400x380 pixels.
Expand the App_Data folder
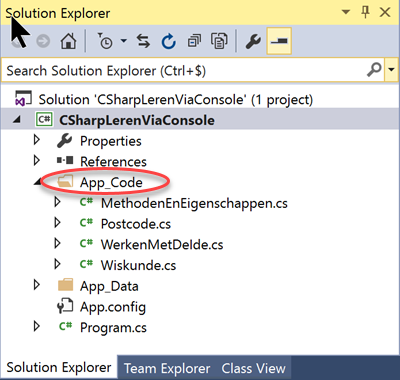click(37, 285)
